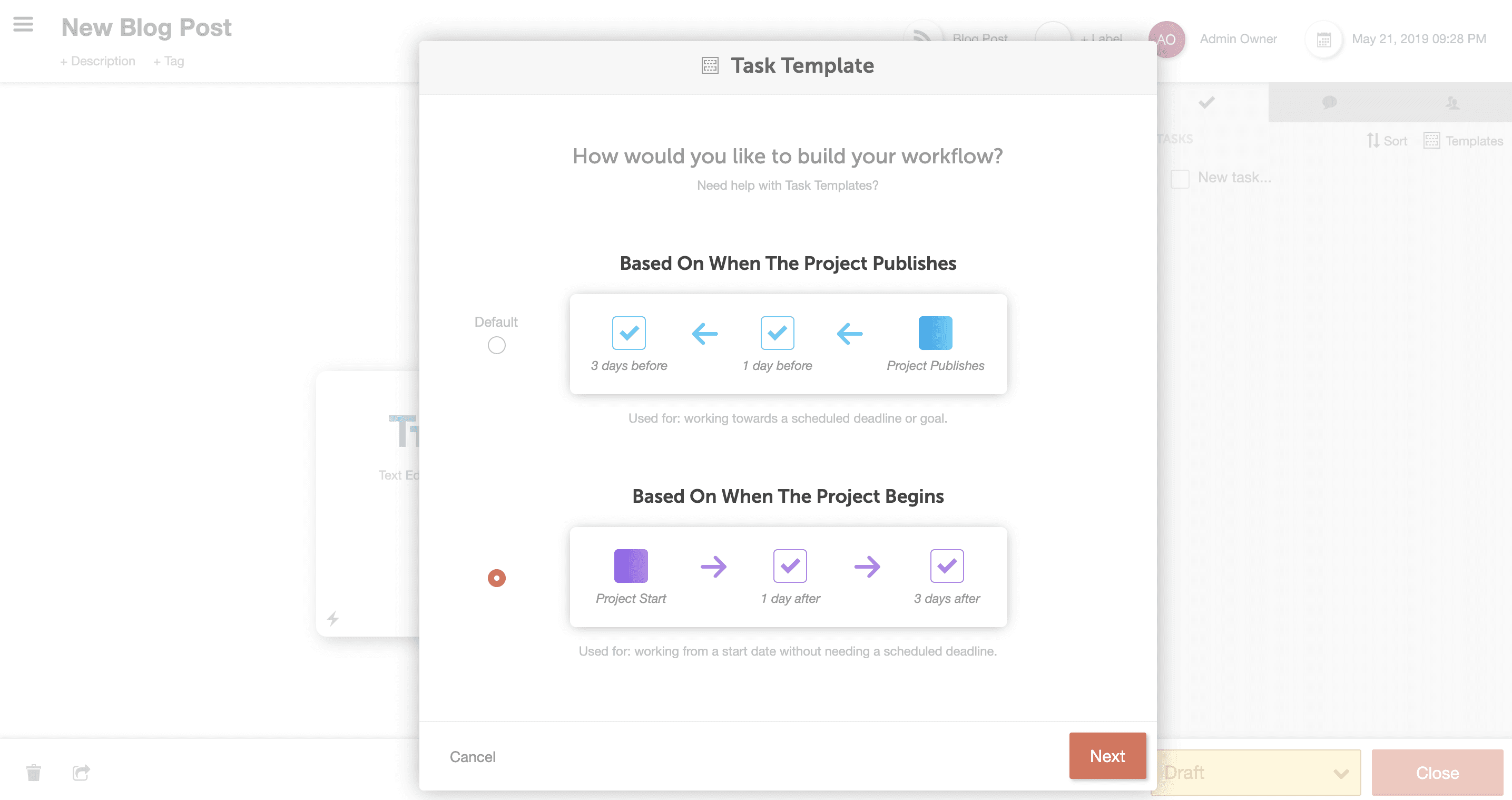Click the Blog Post RSS type icon
The height and width of the screenshot is (800, 1512).
point(922,36)
